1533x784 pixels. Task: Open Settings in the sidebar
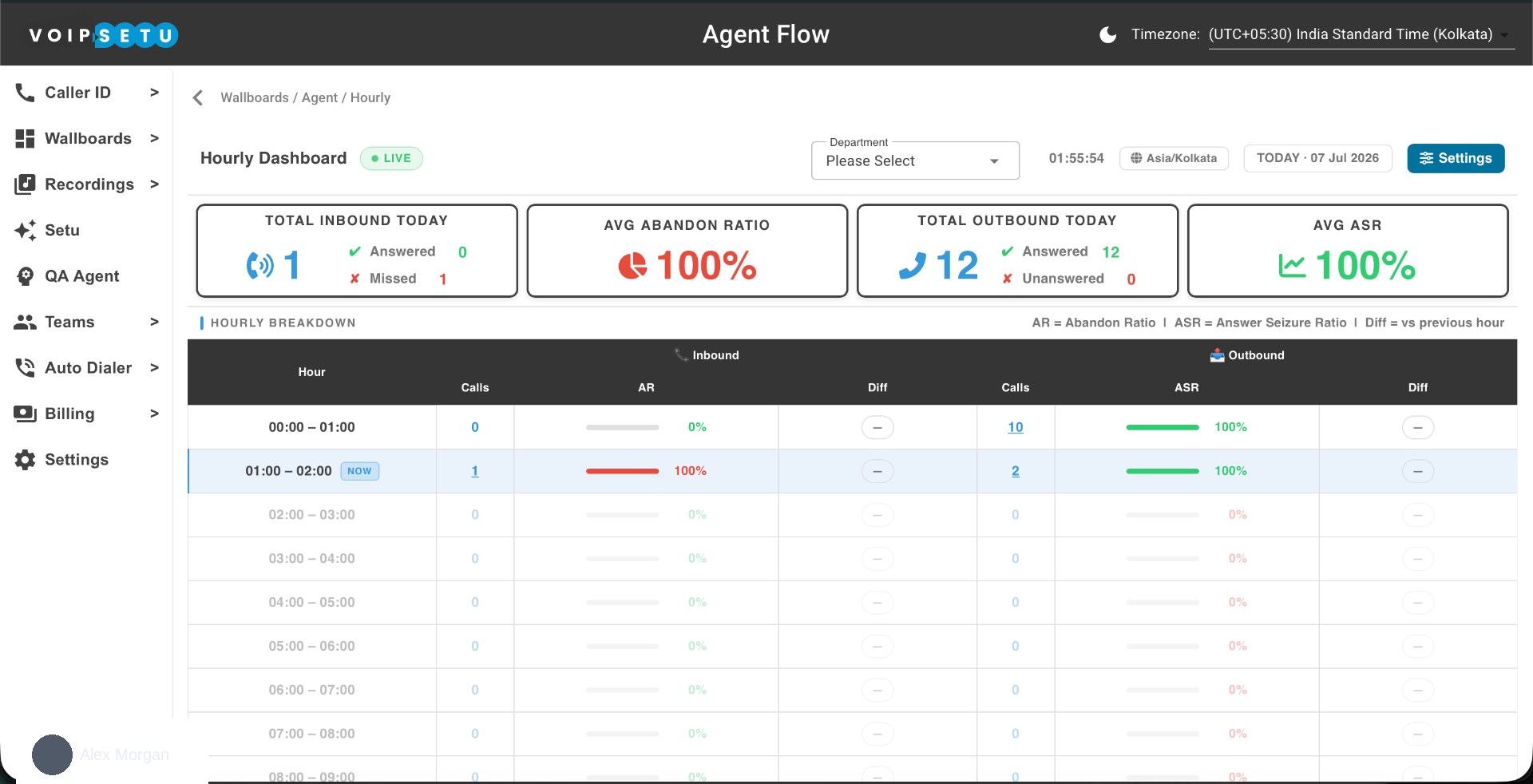pyautogui.click(x=86, y=460)
